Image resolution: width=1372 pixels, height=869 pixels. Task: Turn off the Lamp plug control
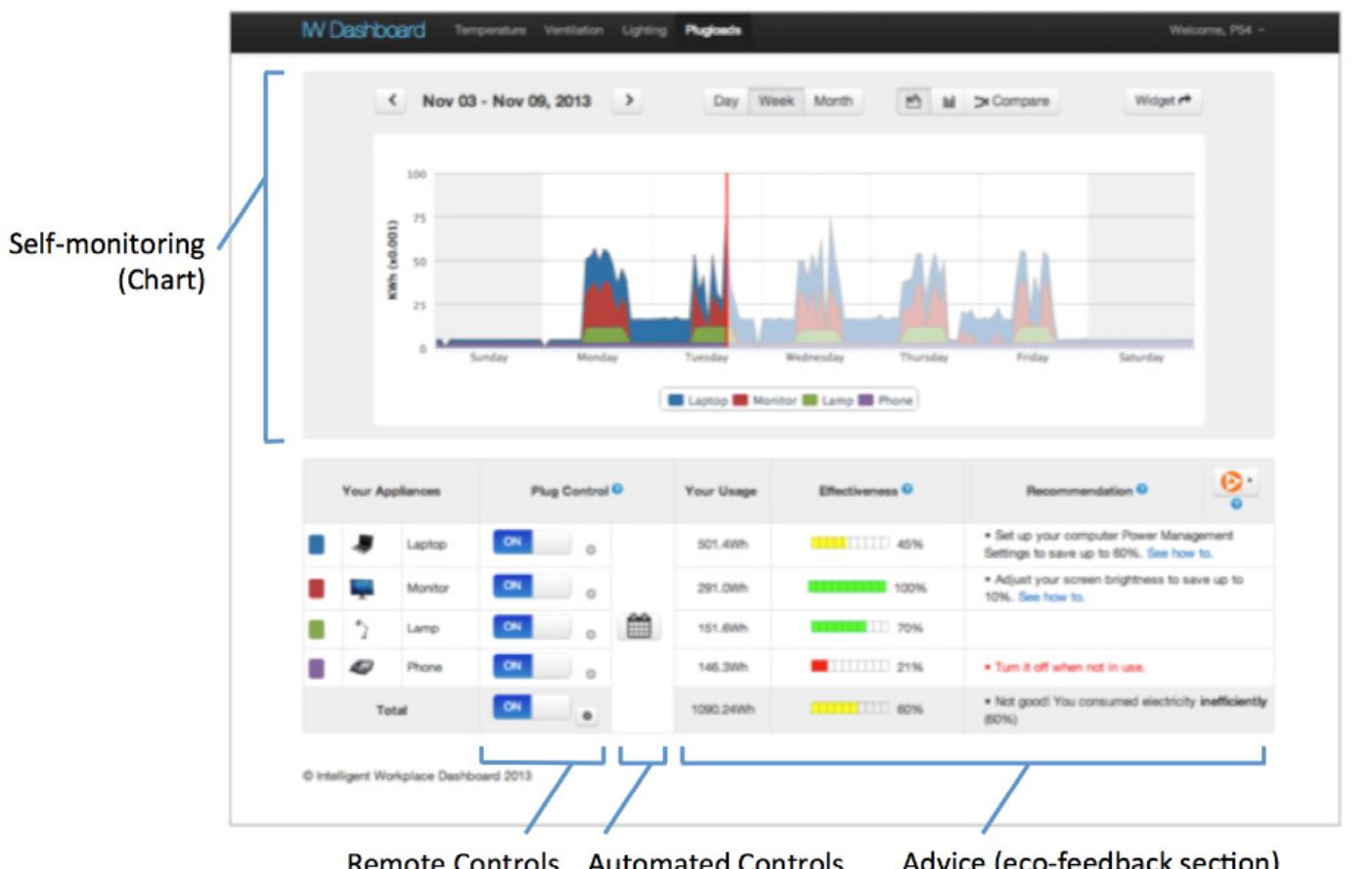531,627
